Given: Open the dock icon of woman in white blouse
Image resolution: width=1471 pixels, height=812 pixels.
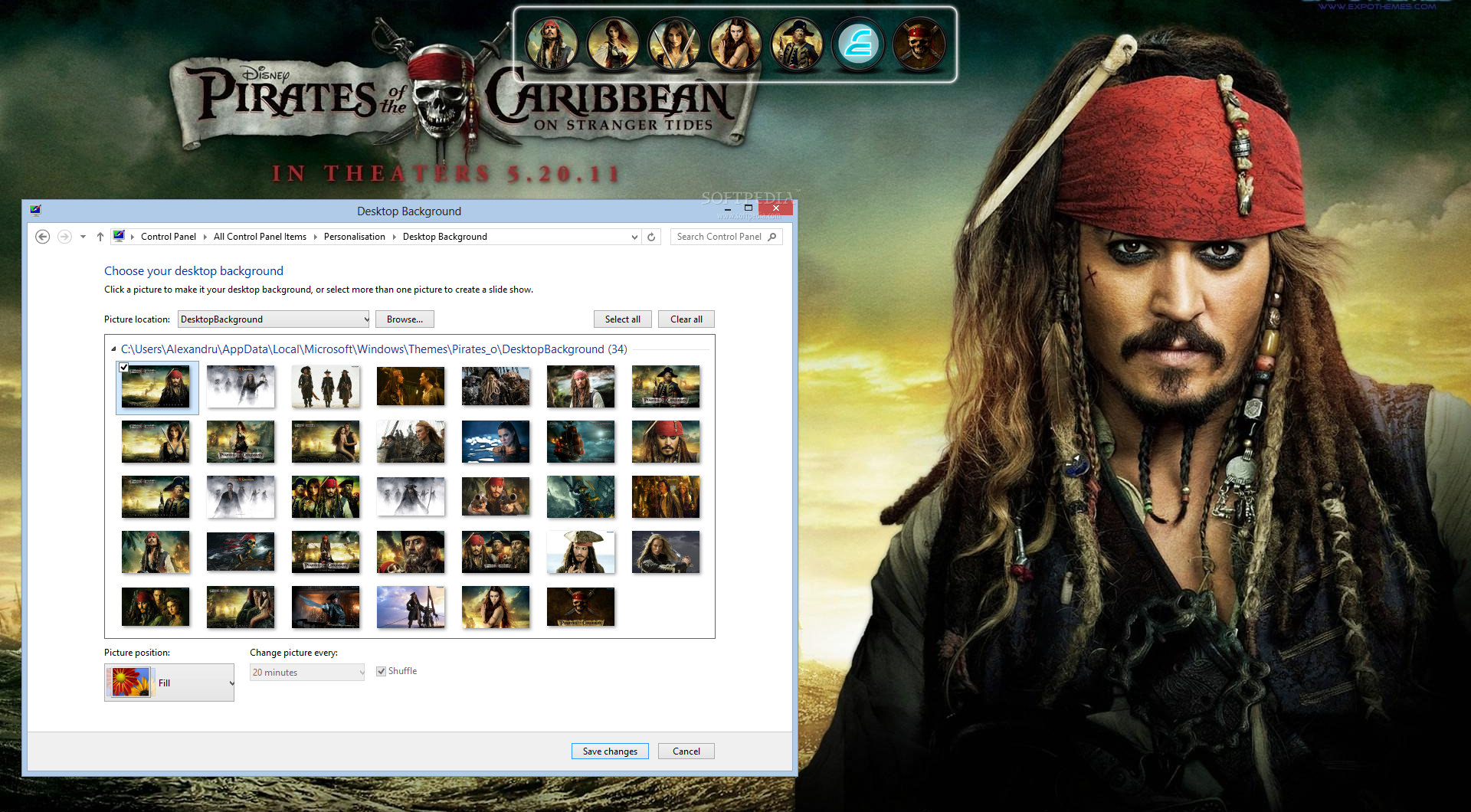Looking at the screenshot, I should (613, 44).
